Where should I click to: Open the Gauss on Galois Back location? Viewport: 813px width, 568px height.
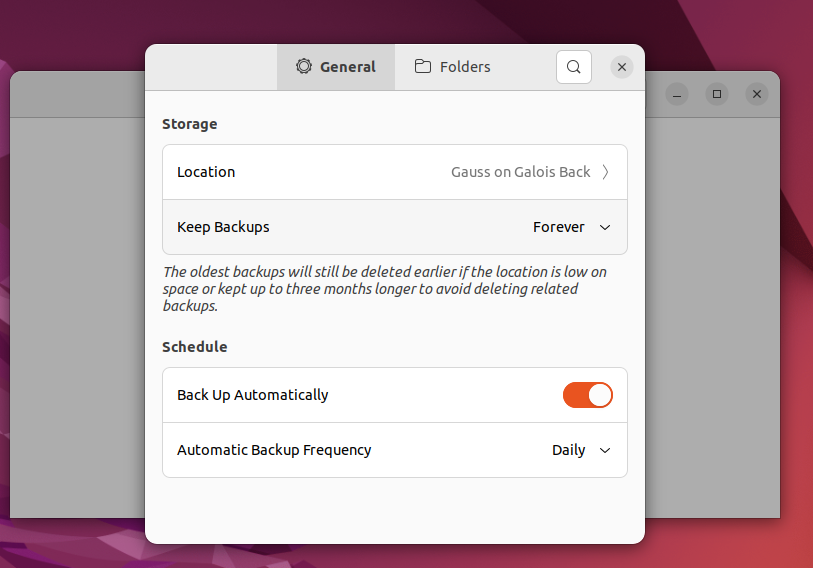tap(520, 172)
